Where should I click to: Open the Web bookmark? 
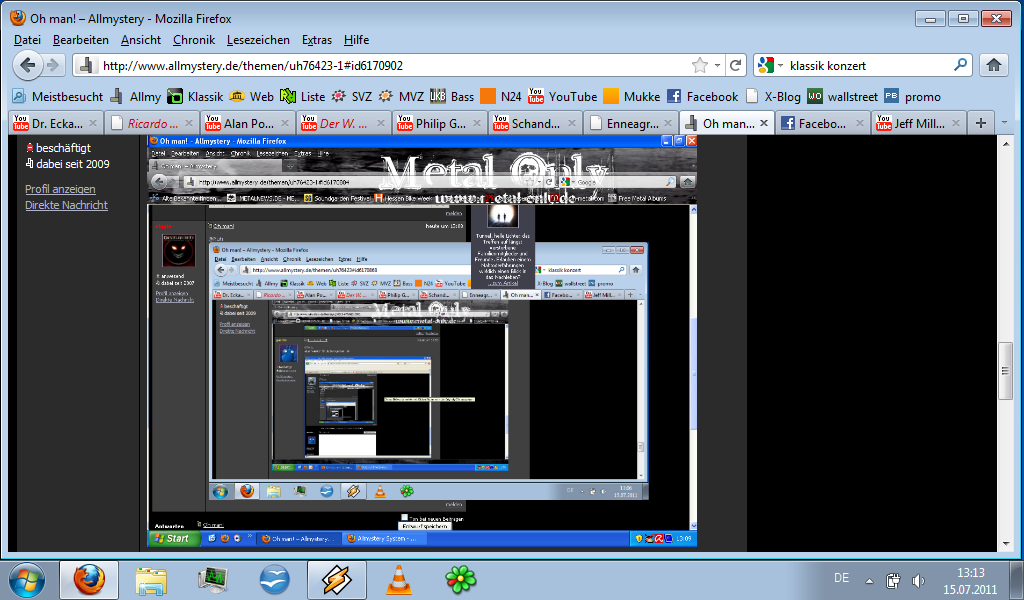pos(252,97)
